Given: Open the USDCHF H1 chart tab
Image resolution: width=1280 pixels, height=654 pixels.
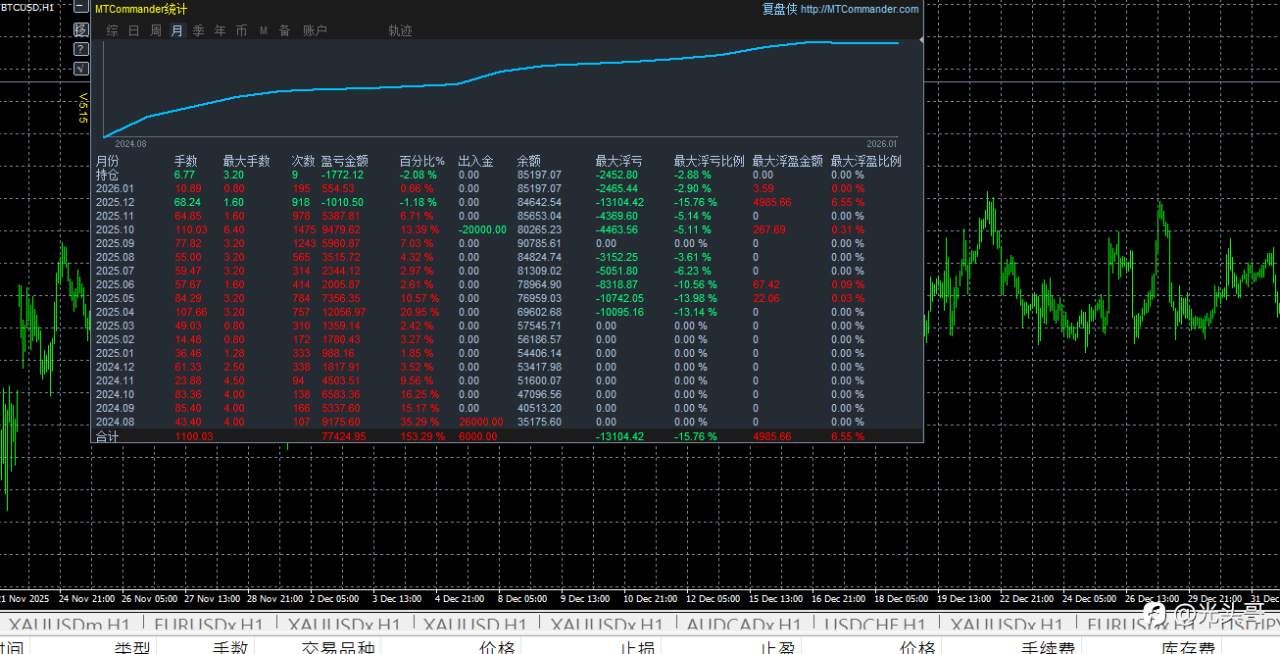Looking at the screenshot, I should [876, 625].
